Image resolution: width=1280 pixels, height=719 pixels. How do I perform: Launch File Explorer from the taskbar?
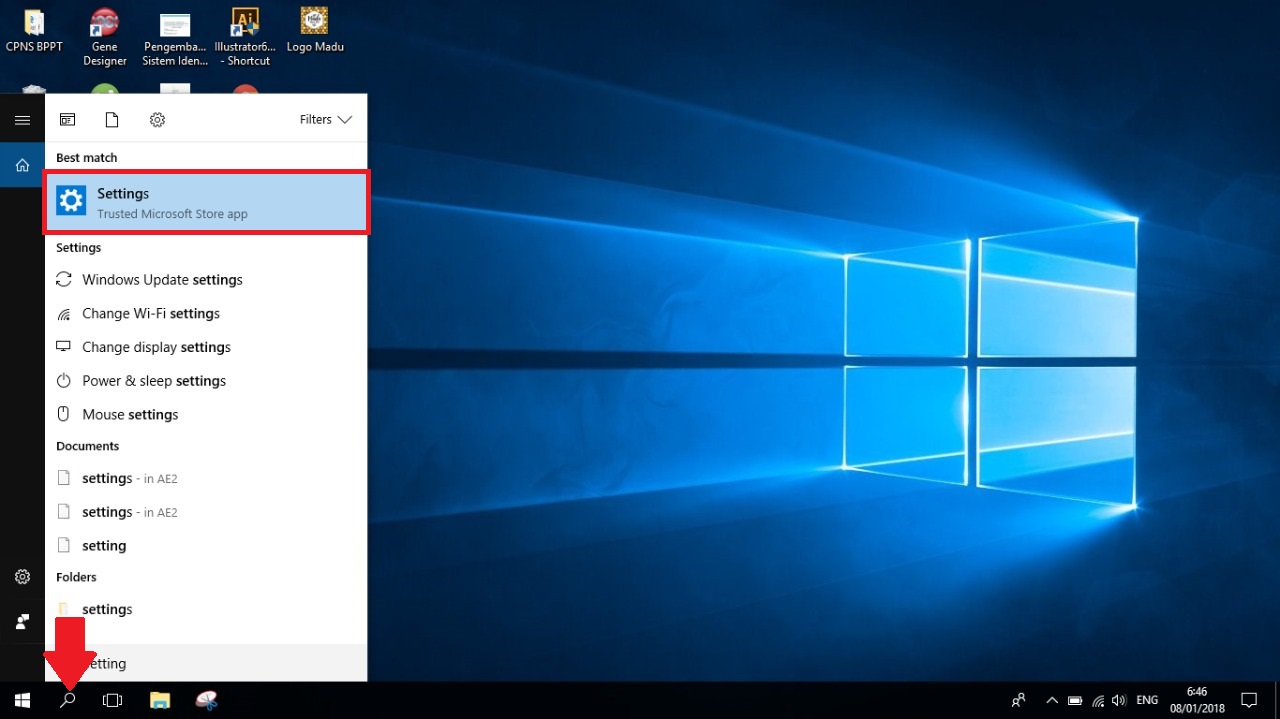coord(160,700)
